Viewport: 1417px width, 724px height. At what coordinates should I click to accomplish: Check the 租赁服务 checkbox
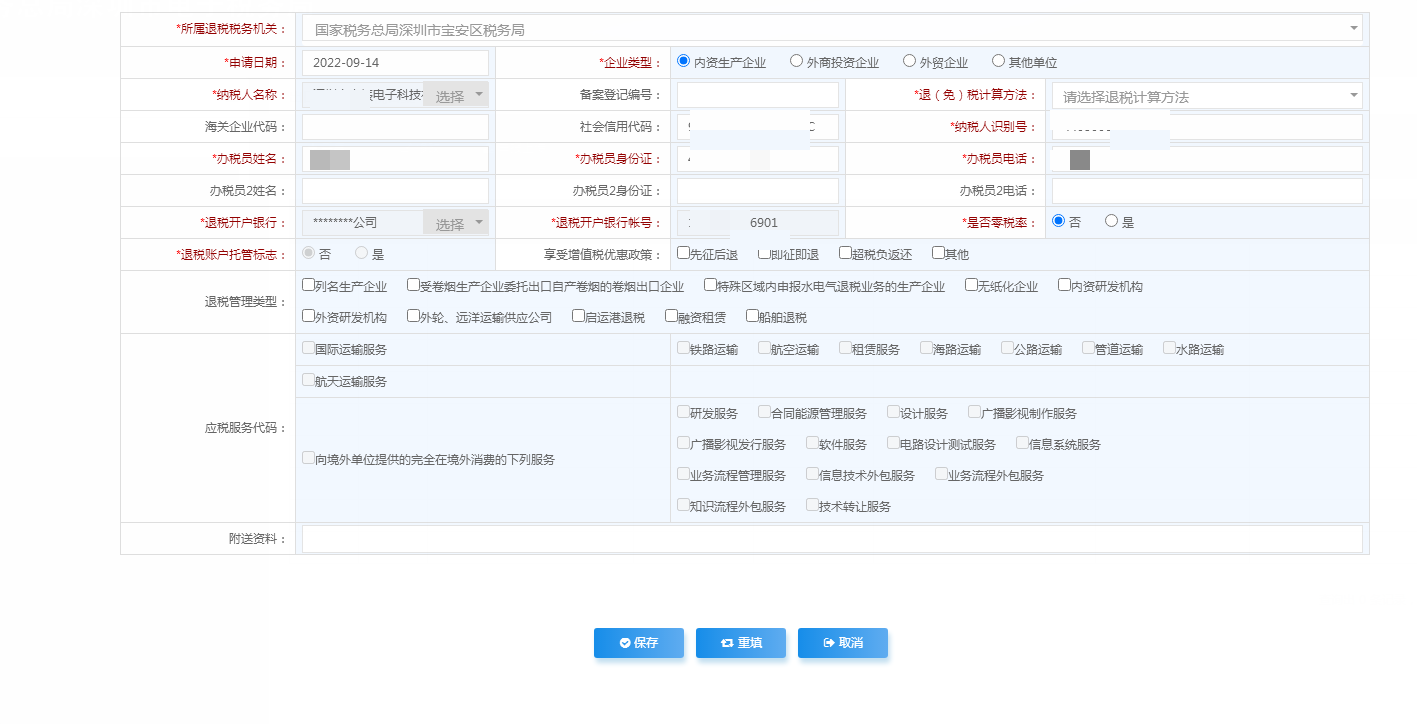coord(845,348)
